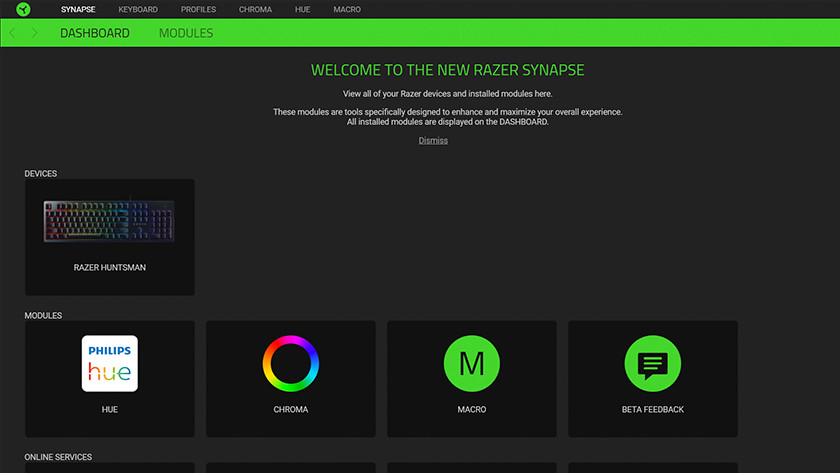Switch to the Modules tab

coord(186,33)
